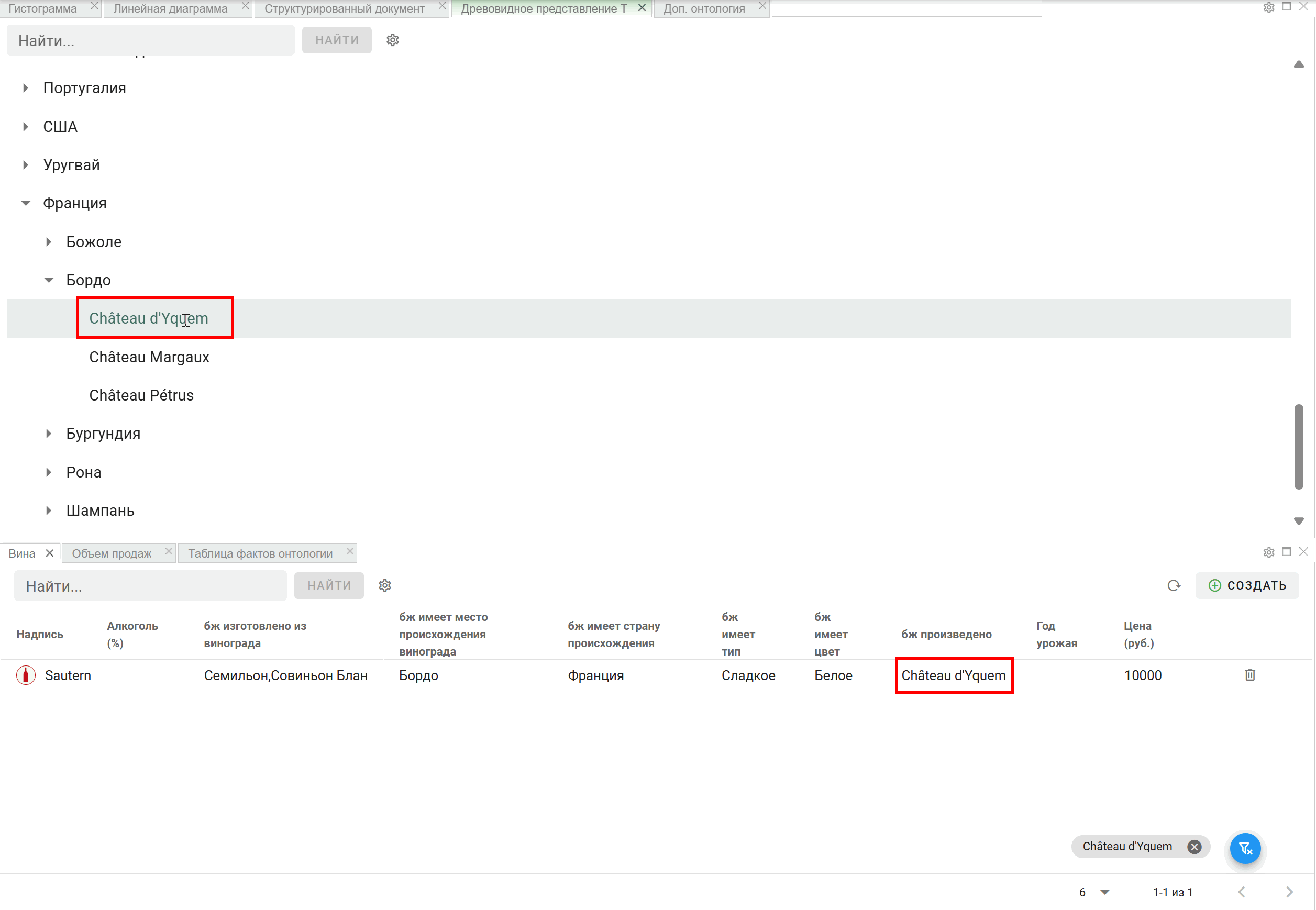Close the Объем продаж tab

tap(169, 551)
